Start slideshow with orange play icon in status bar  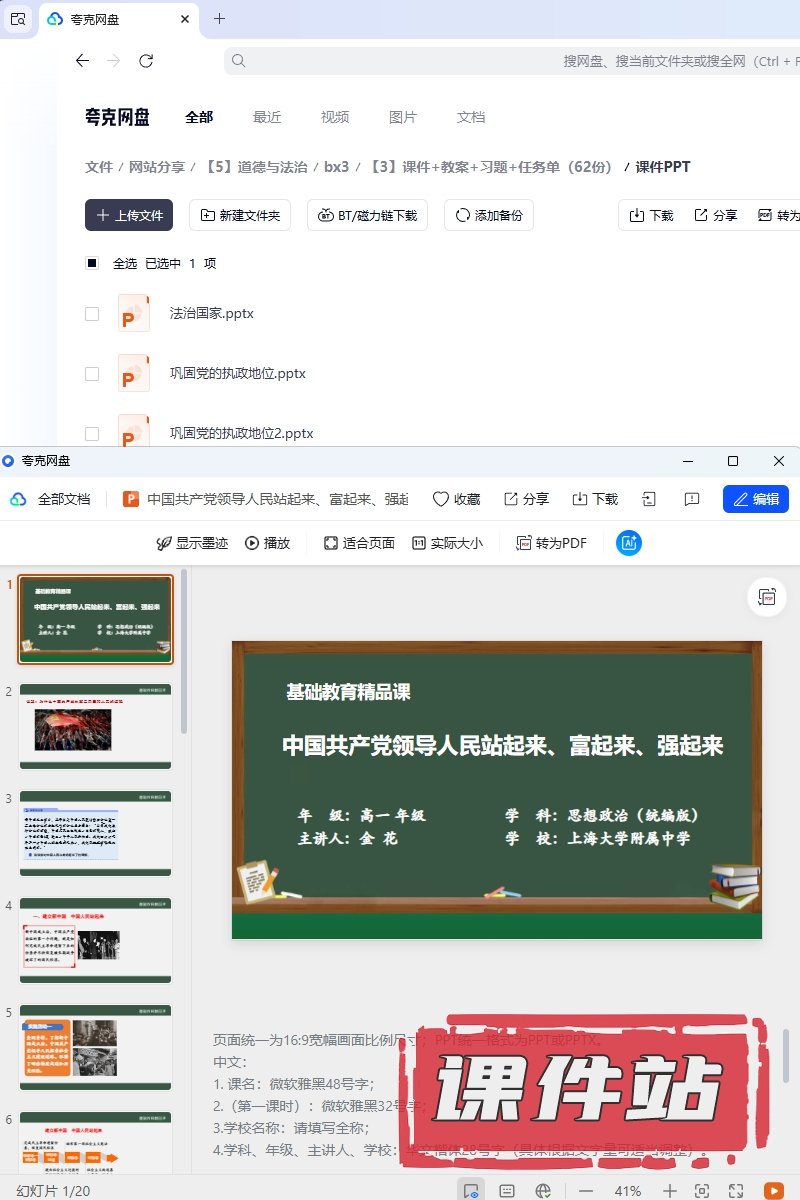(x=773, y=1190)
